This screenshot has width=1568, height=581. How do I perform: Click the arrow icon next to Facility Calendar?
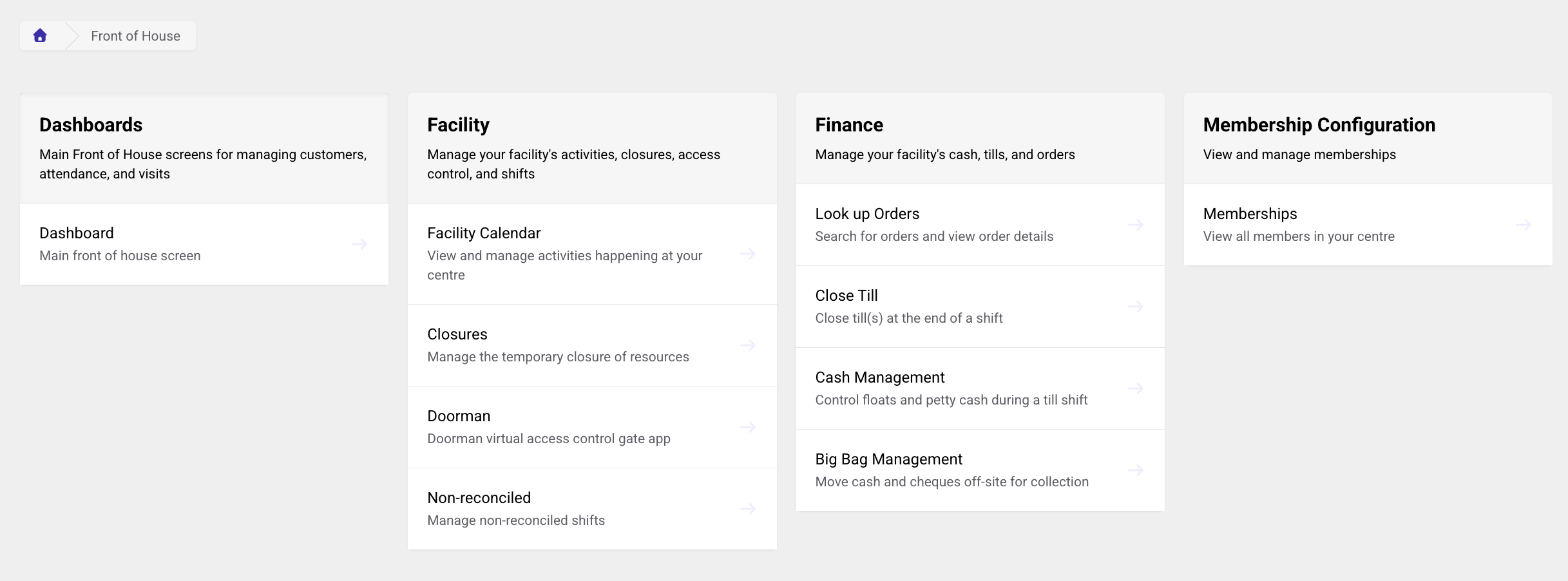pos(747,254)
